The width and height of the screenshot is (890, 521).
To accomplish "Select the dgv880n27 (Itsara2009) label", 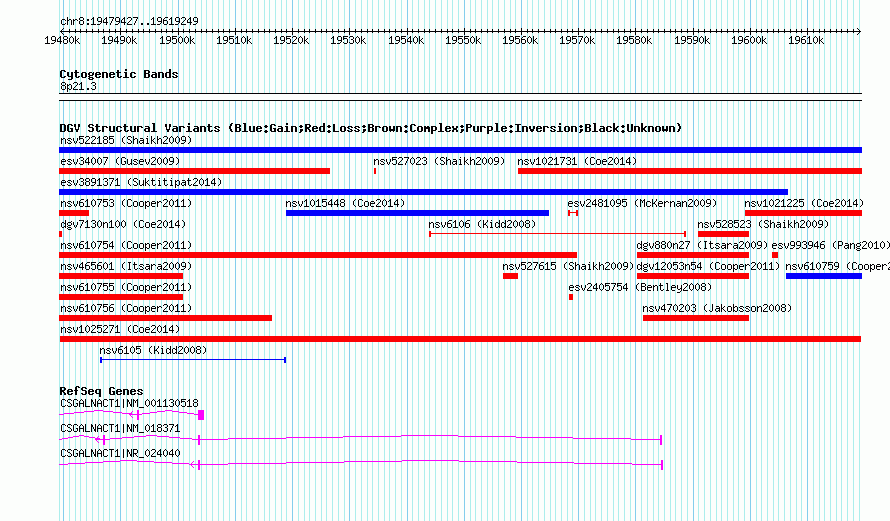I will [x=702, y=245].
